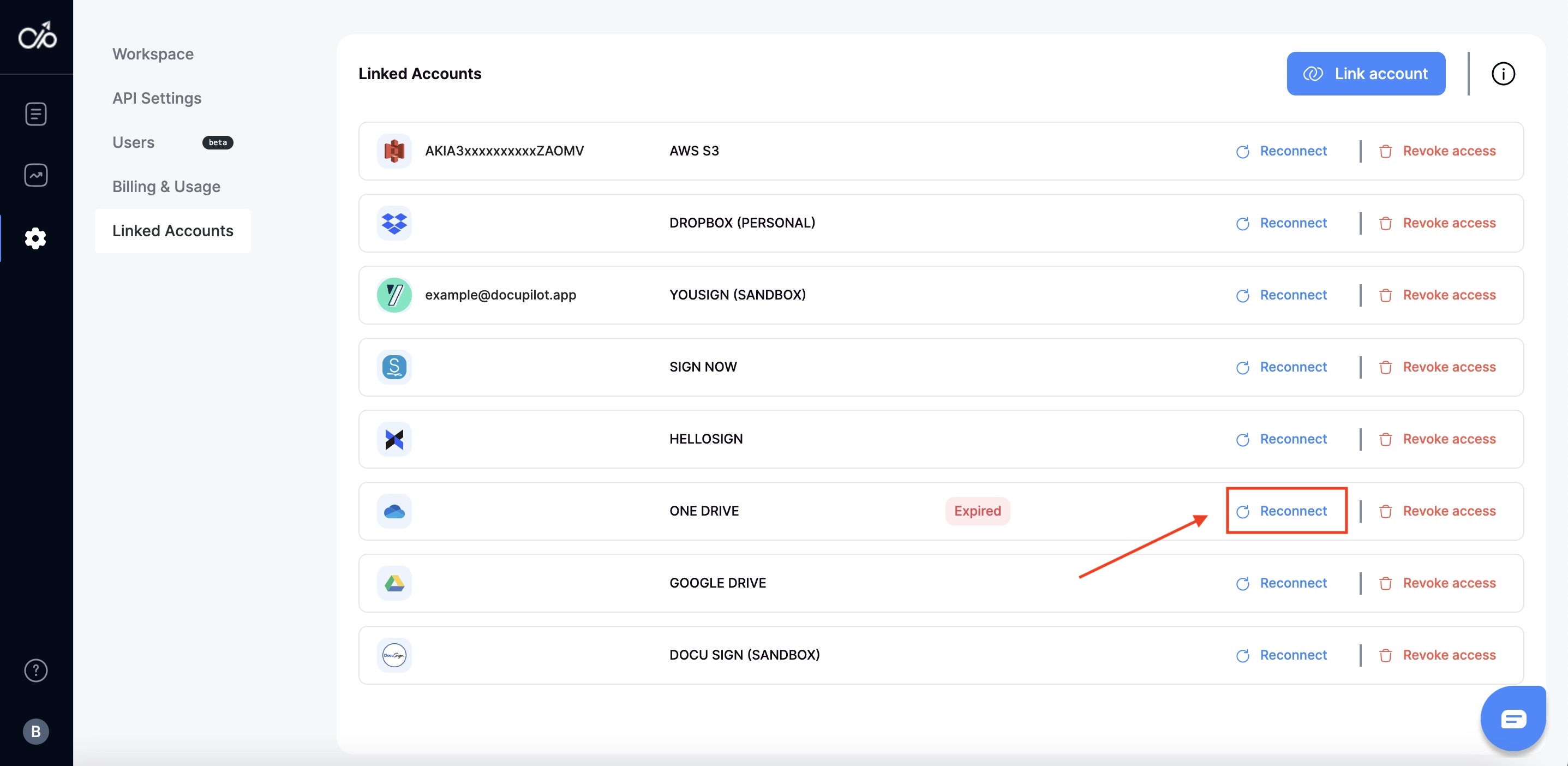Revoke access for HelloSign
The height and width of the screenshot is (766, 1568).
coord(1438,439)
